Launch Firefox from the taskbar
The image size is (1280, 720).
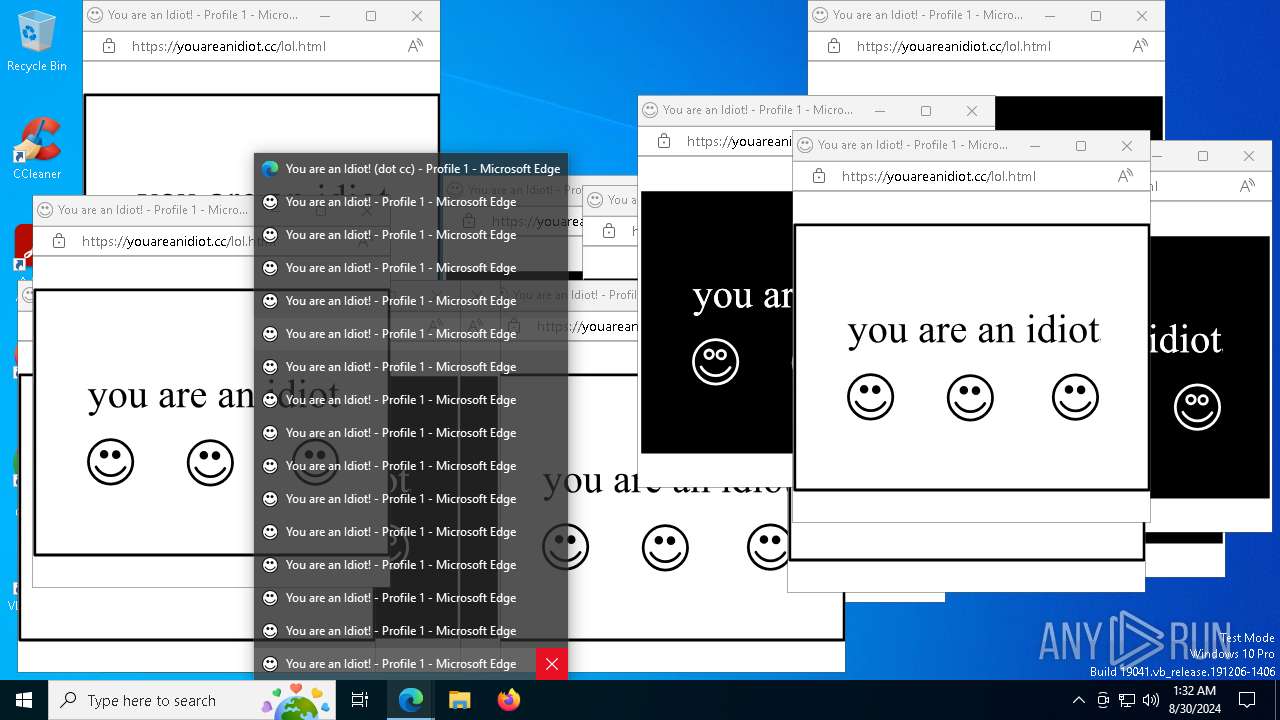click(x=508, y=700)
